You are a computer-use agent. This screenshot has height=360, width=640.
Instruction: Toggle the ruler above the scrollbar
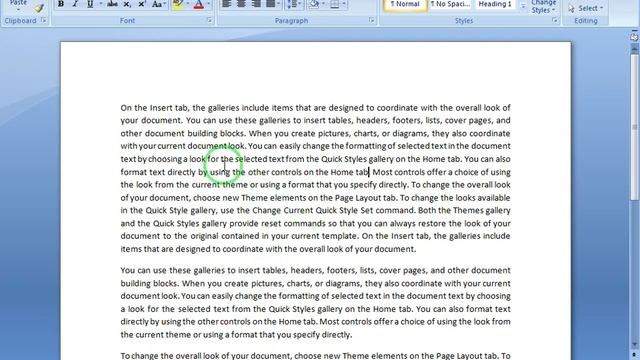coord(634,37)
